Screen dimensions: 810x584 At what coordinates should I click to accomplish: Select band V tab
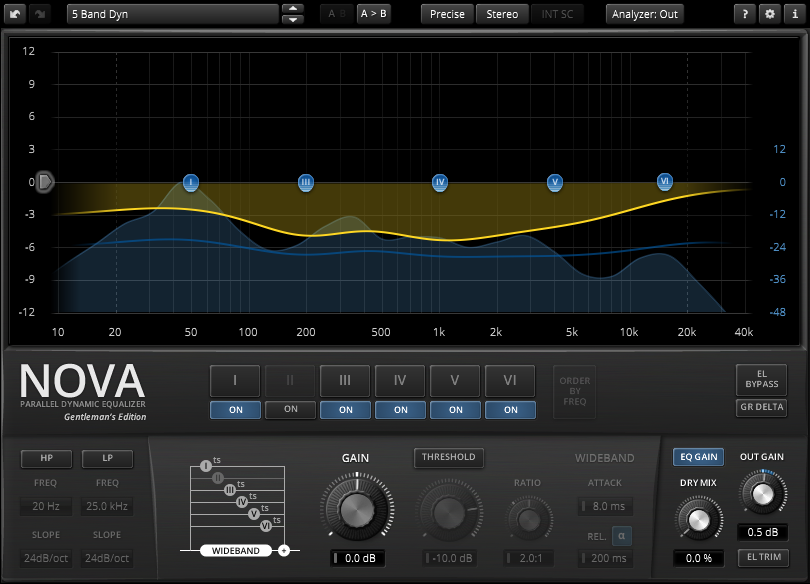[455, 381]
